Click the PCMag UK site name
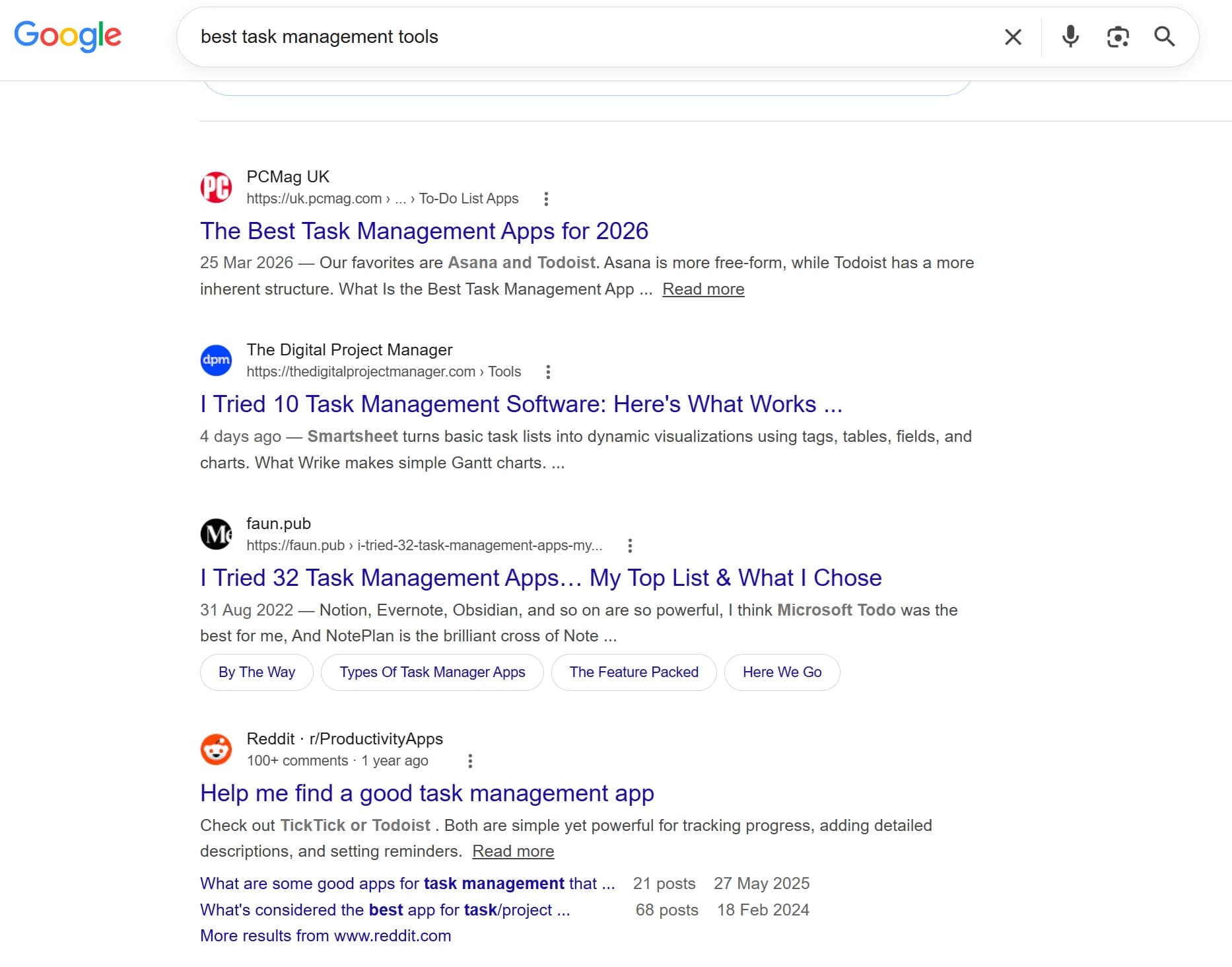 tap(288, 177)
